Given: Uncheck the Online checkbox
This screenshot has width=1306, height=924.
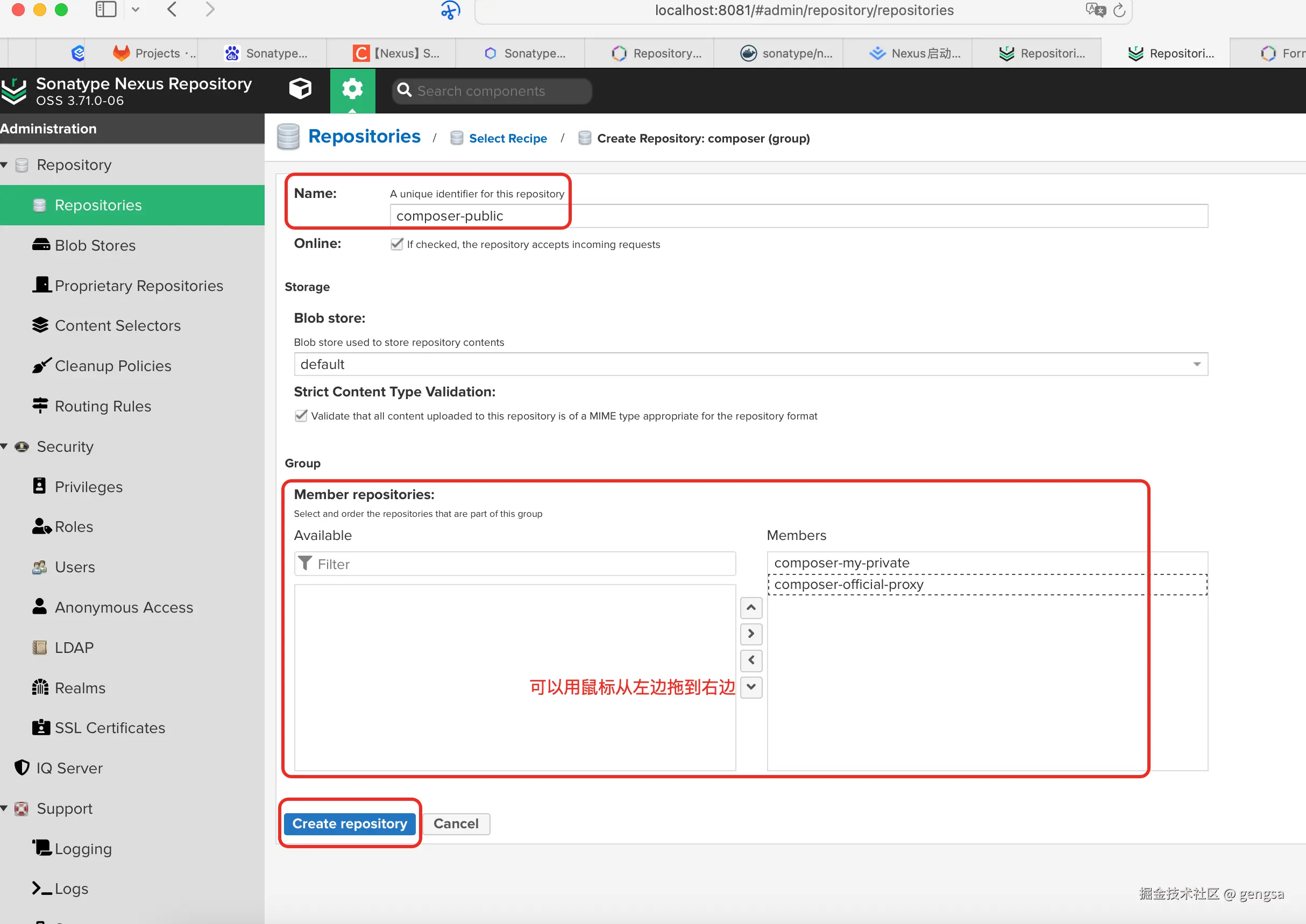Looking at the screenshot, I should tap(396, 244).
